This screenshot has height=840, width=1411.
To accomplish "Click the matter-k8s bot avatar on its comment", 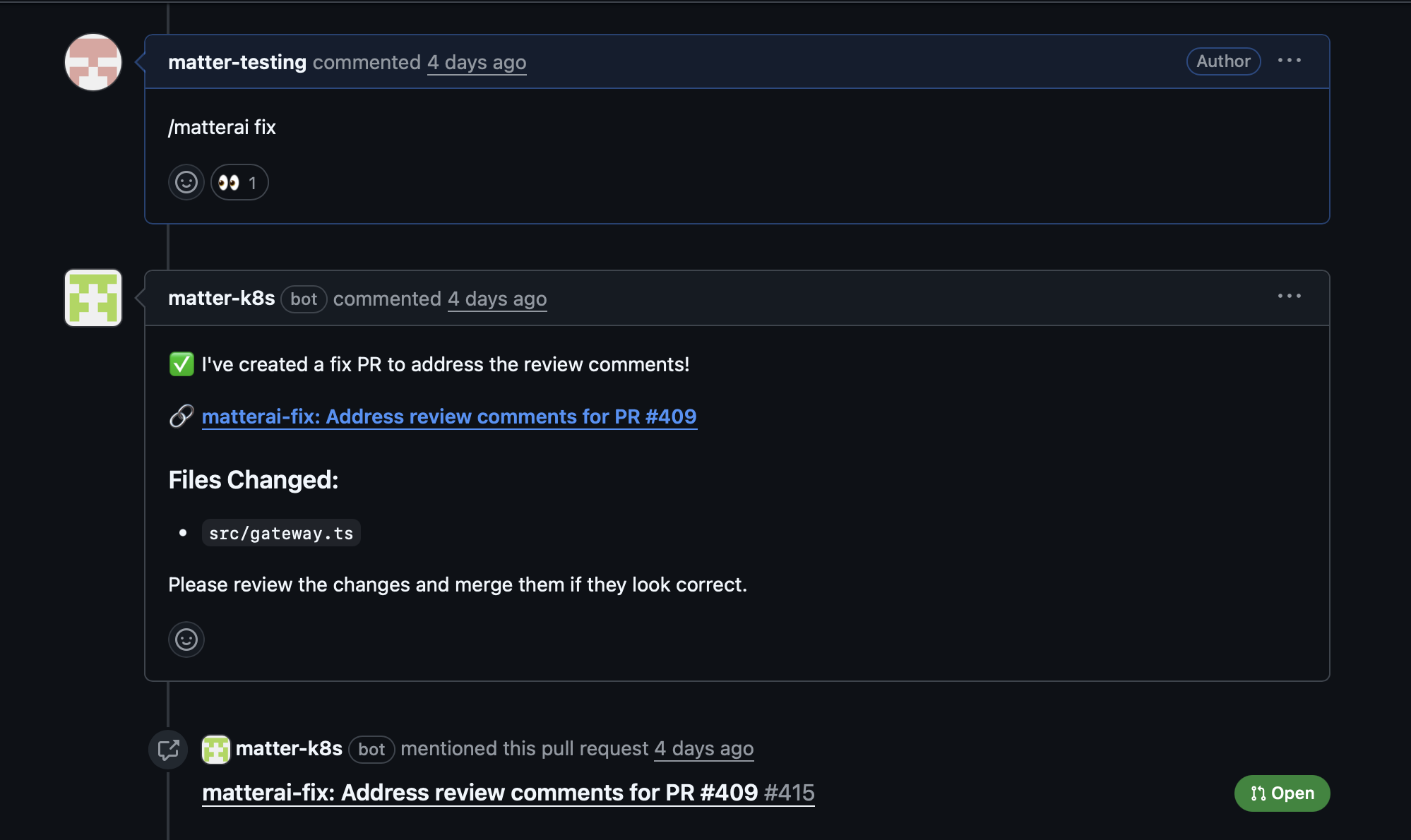I will [x=93, y=297].
